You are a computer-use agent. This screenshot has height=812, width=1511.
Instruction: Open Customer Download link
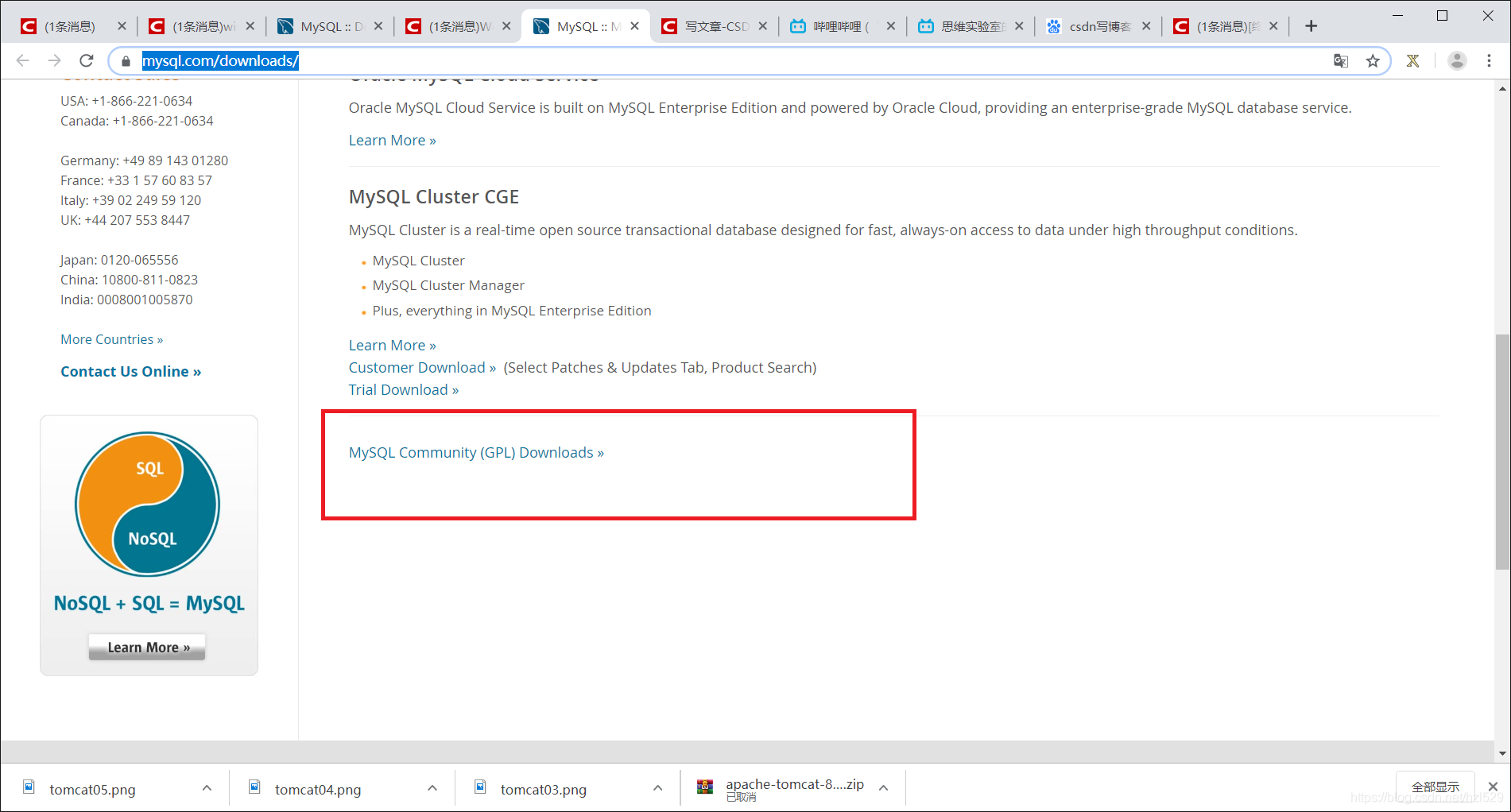coord(422,367)
